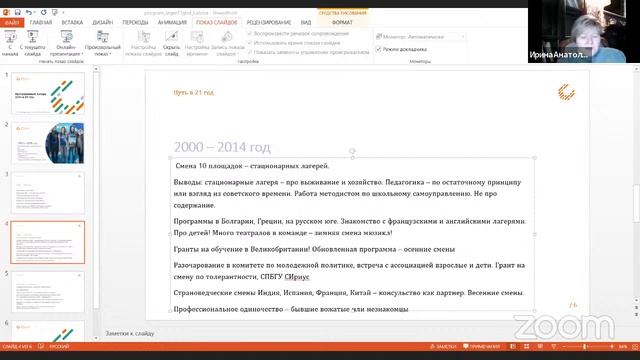Image resolution: width=640 pixels, height=360 pixels.
Task: Click 'РУССКИЙ' language in status bar
Action: click(59, 347)
